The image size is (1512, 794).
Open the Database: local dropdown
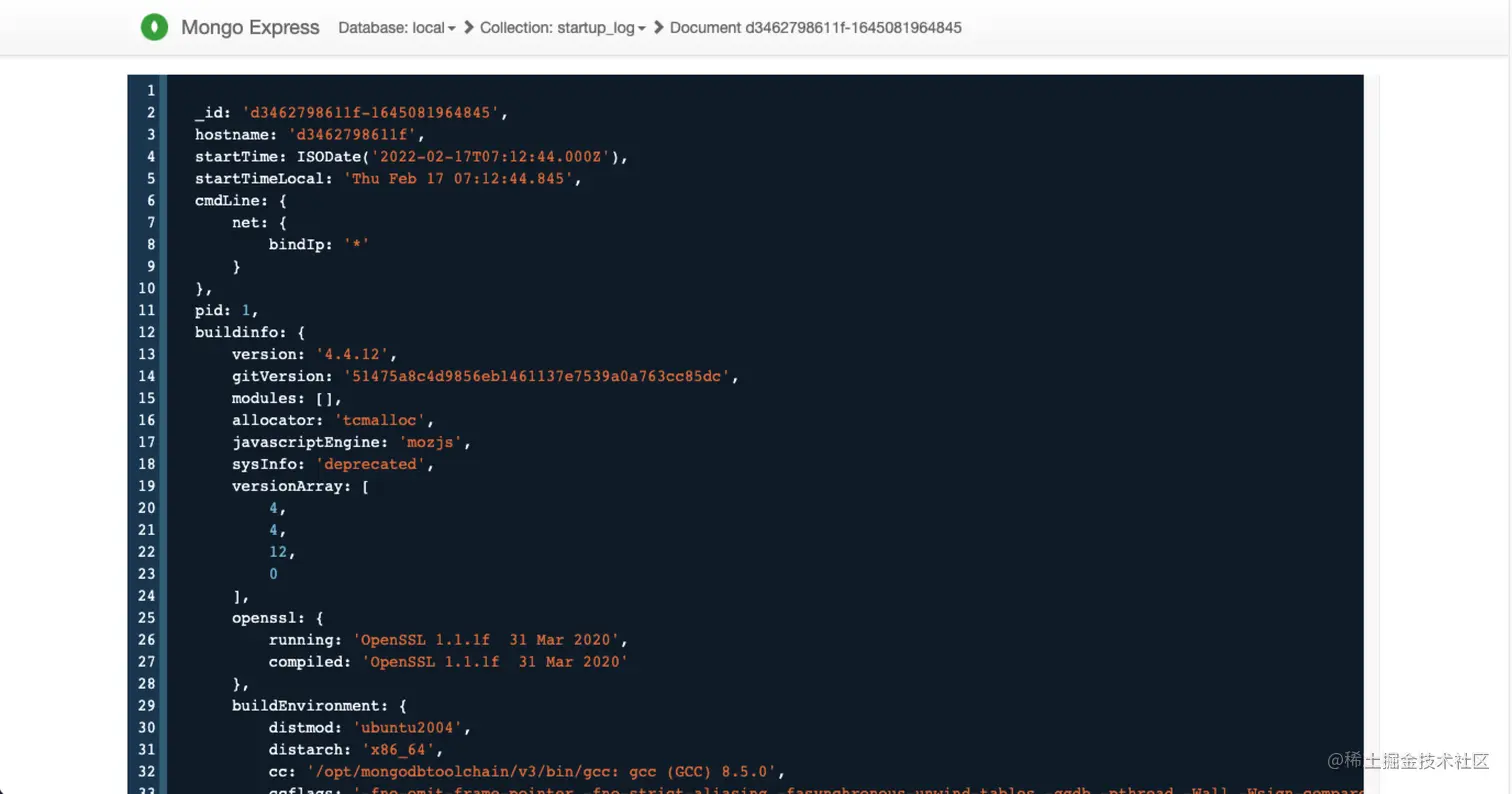[397, 28]
